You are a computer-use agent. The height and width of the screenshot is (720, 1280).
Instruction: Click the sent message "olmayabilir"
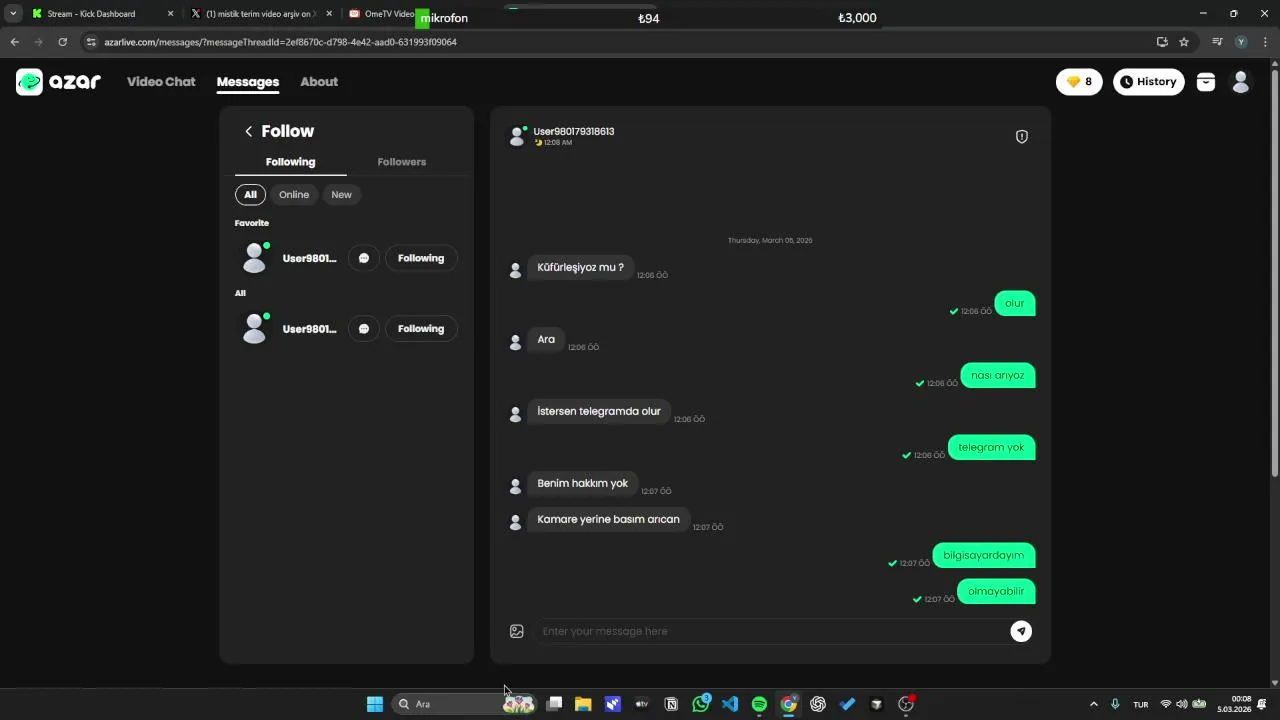tap(996, 591)
